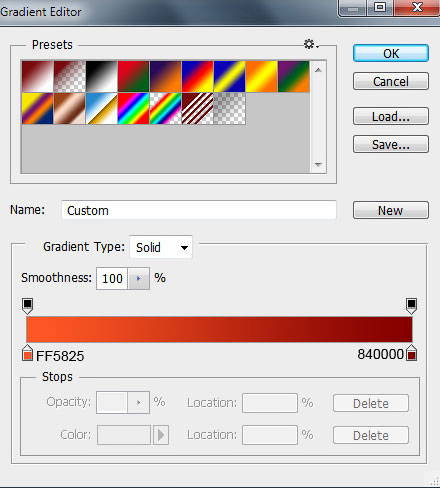Open the presets gear menu
This screenshot has width=440, height=488.
tap(311, 44)
